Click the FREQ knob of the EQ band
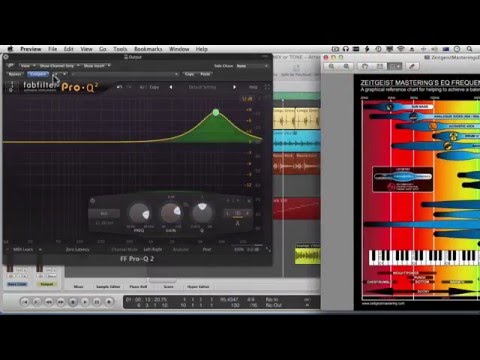This screenshot has height=360, width=480. pyautogui.click(x=139, y=213)
